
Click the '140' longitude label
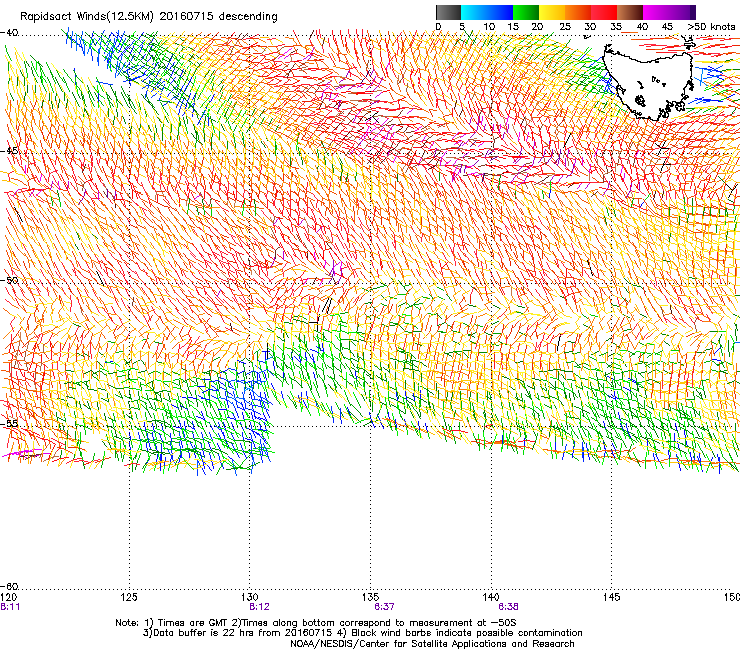click(491, 597)
